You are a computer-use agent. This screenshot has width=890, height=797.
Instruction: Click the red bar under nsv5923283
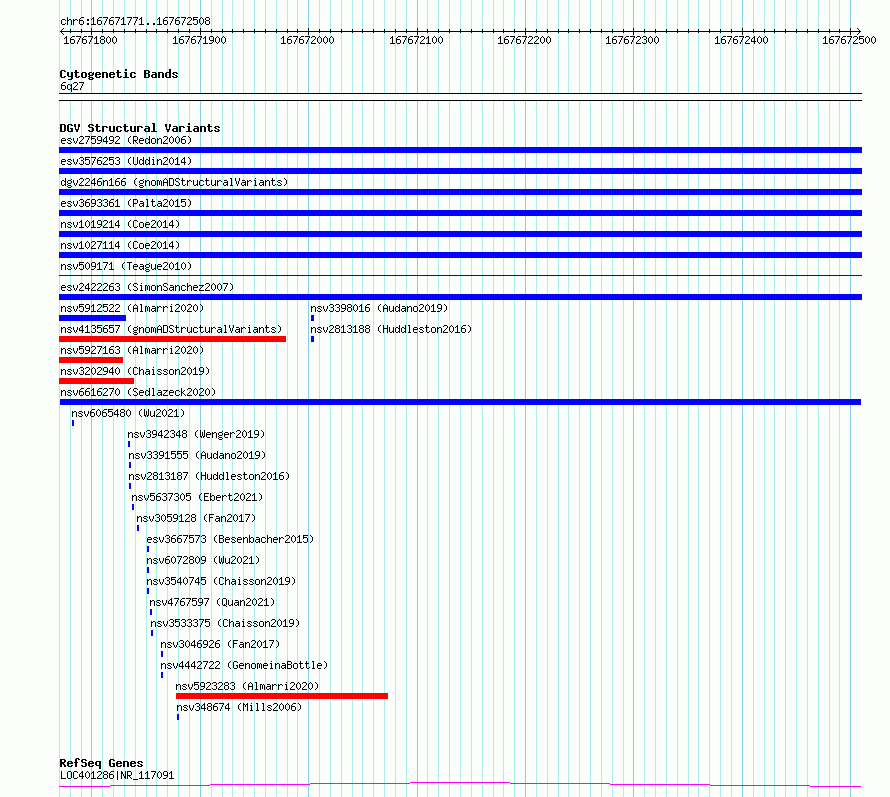click(x=282, y=696)
